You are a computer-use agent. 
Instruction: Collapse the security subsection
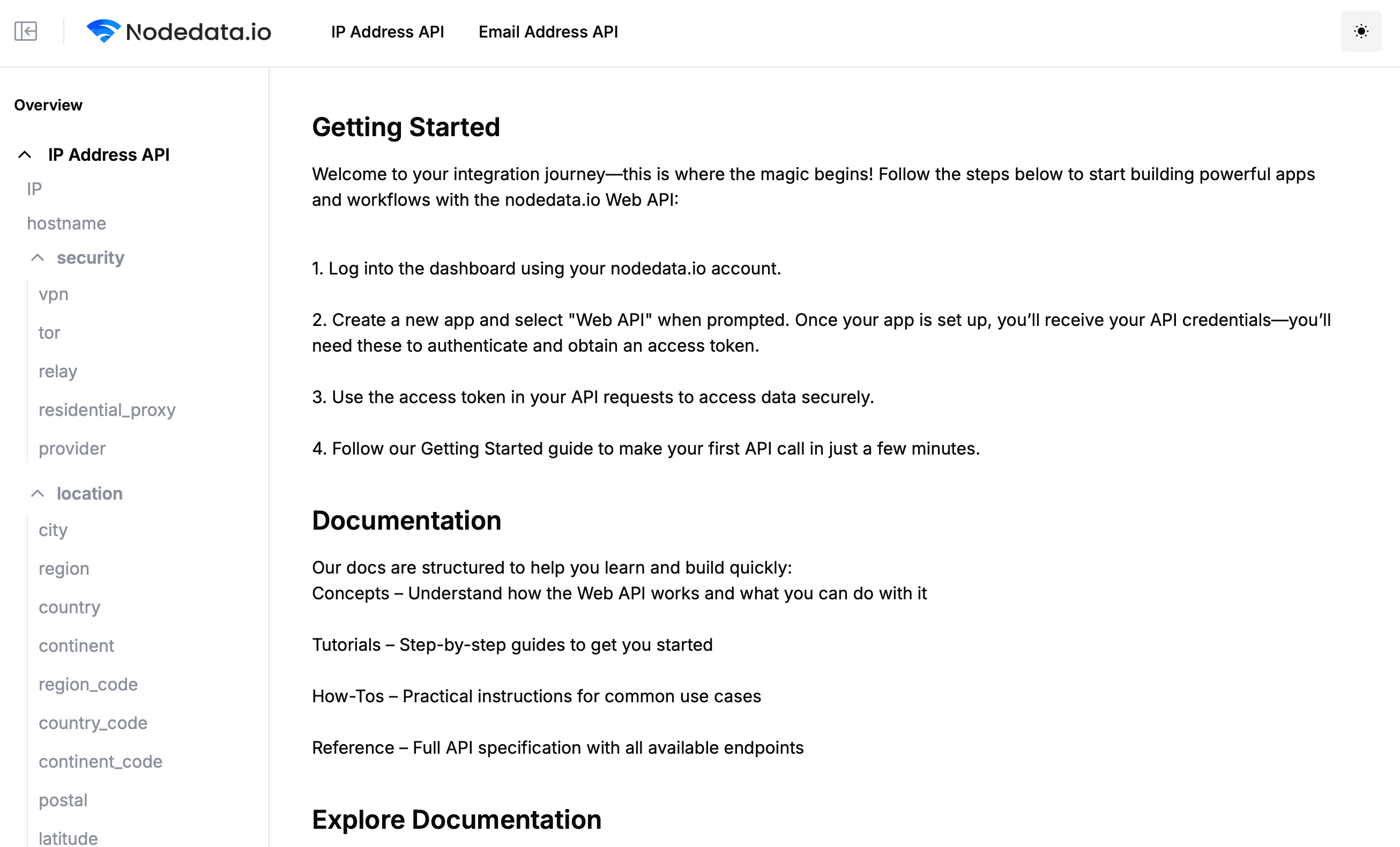coord(38,257)
